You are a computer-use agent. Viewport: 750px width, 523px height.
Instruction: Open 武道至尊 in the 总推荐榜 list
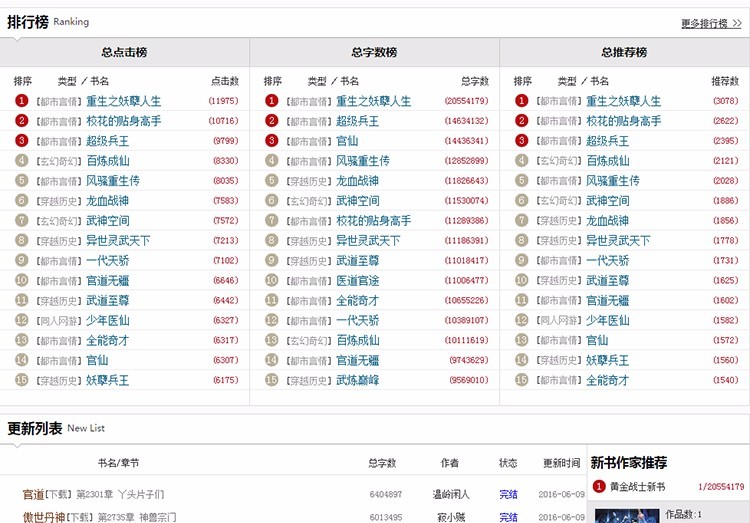608,280
